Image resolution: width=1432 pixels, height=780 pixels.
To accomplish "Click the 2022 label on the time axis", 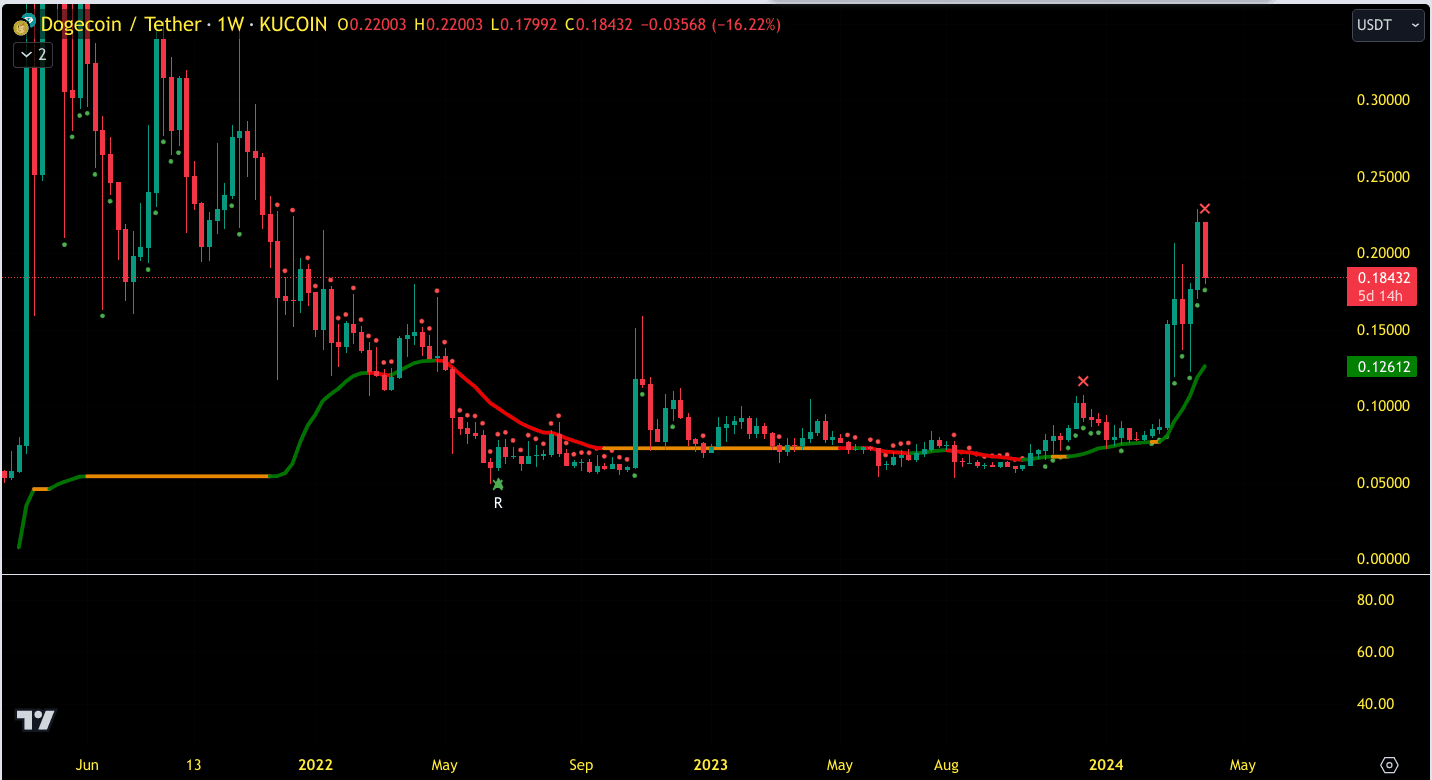I will pyautogui.click(x=315, y=765).
